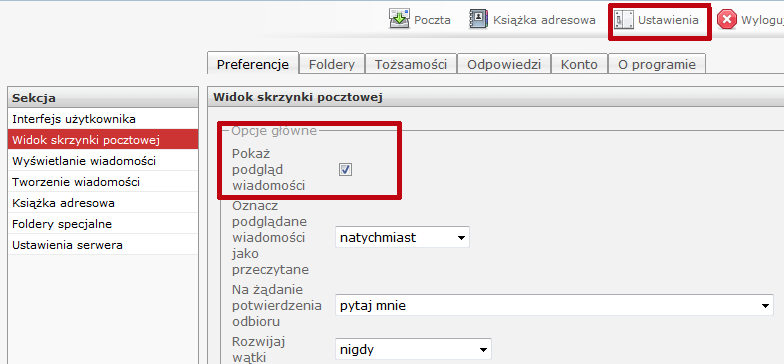Open the Konto tab
The width and height of the screenshot is (784, 364).
(579, 64)
